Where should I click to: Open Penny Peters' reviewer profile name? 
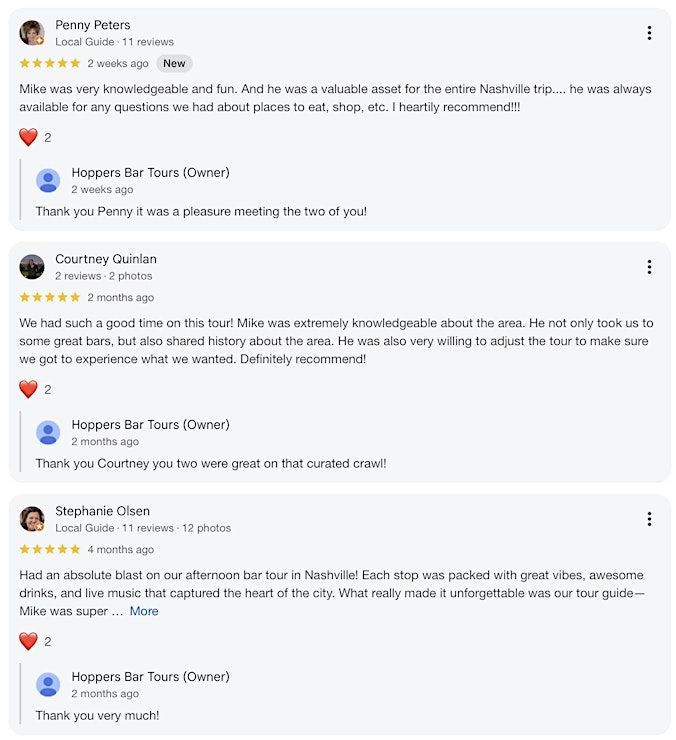(x=93, y=25)
